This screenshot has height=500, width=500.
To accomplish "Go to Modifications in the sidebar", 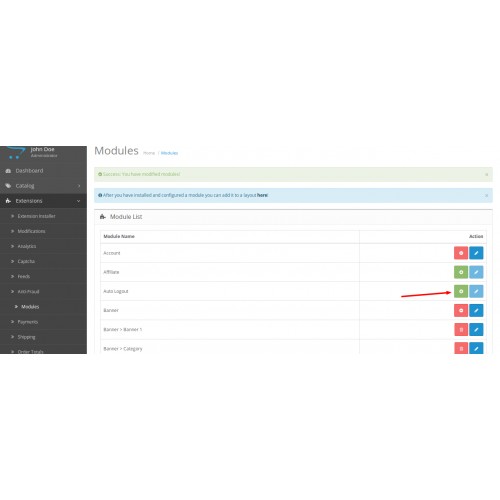I will click(31, 231).
